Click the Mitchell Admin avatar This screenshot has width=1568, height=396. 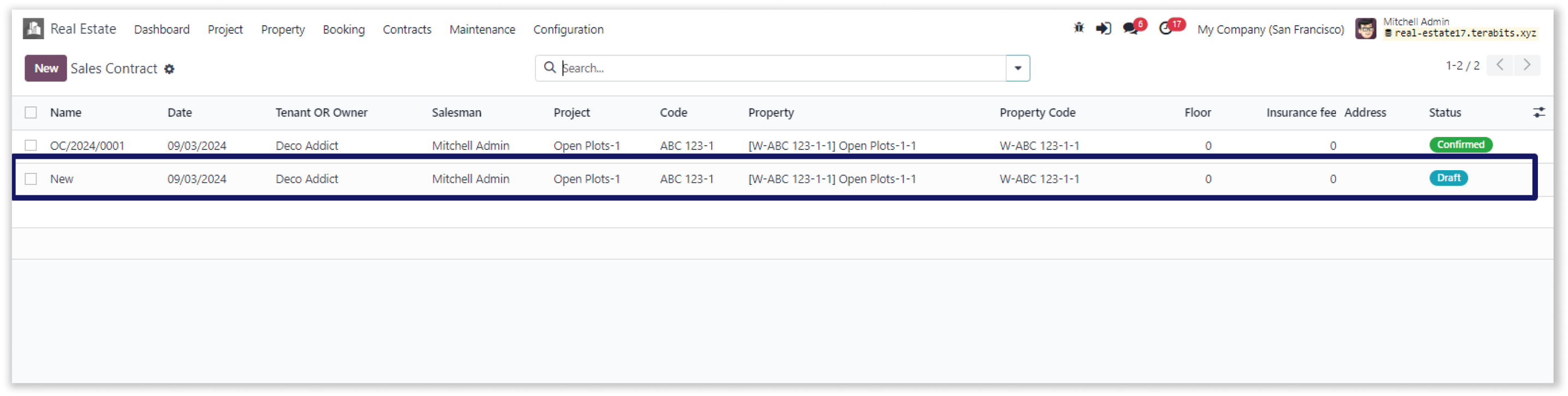tap(1366, 28)
